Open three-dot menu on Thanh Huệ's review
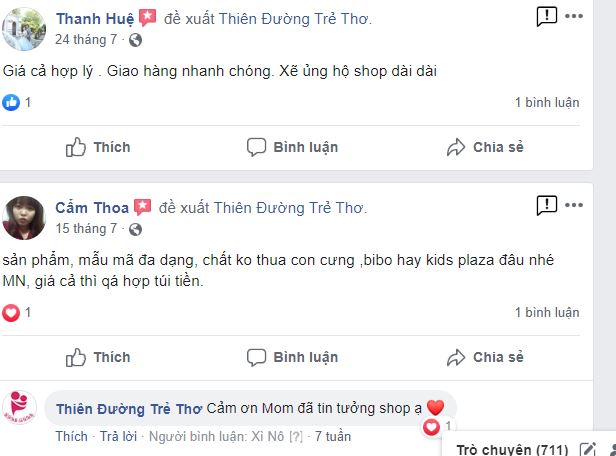Image resolution: width=616 pixels, height=456 pixels. pos(574,16)
